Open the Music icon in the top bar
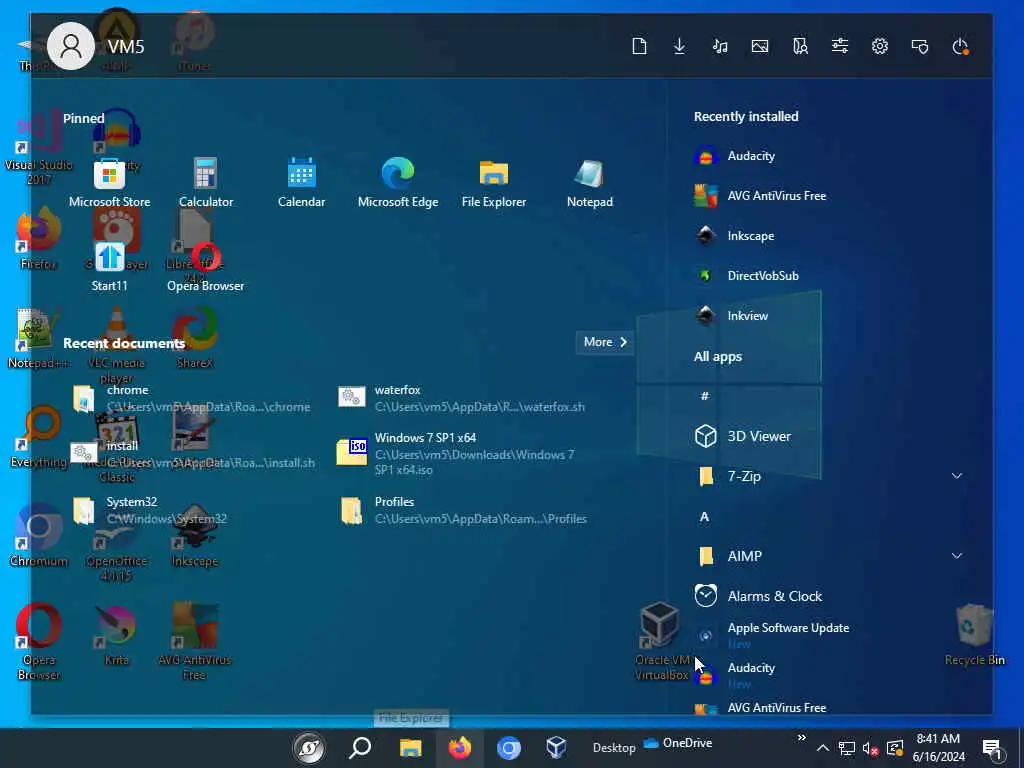Viewport: 1024px width, 768px height. (x=720, y=46)
